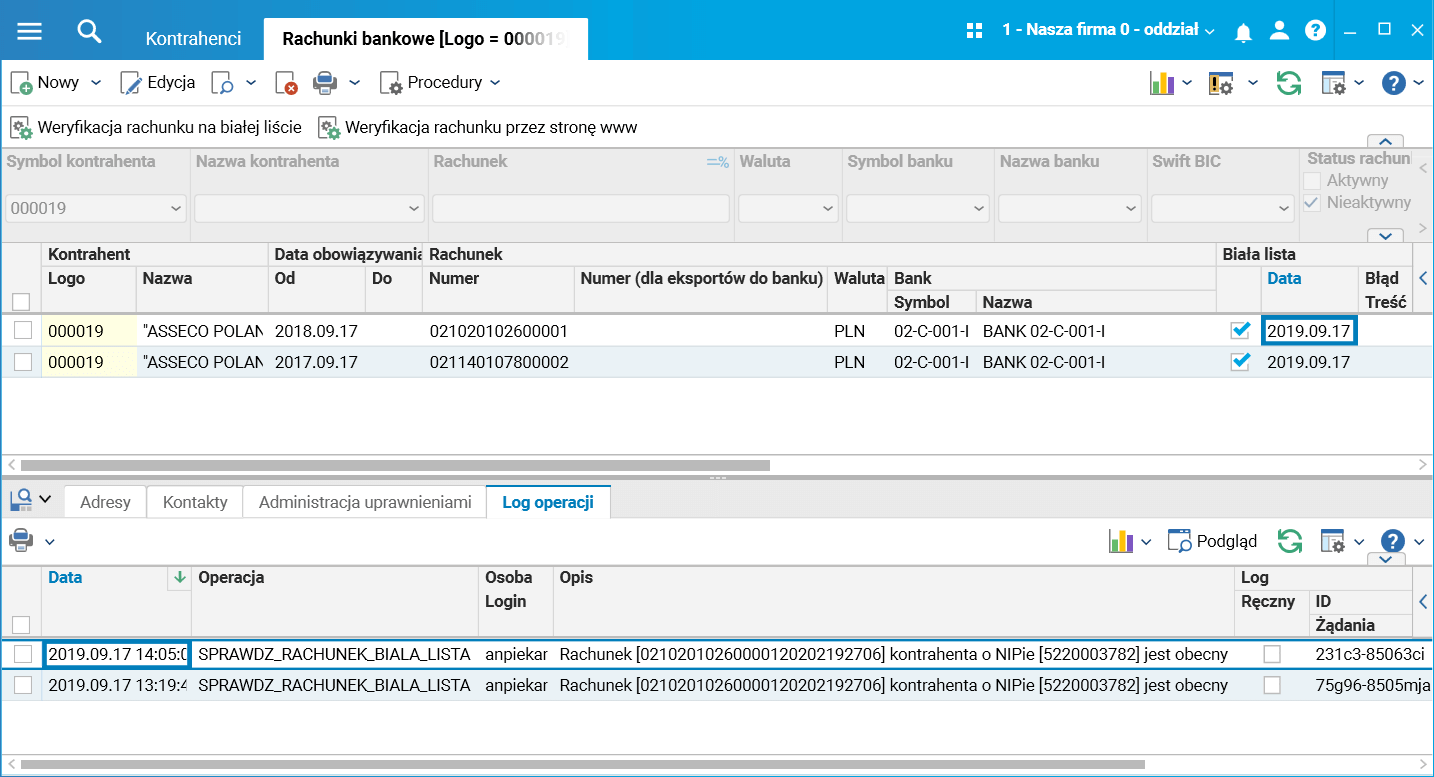The width and height of the screenshot is (1434, 777).
Task: Click the blue help icon in the main toolbar
Action: click(x=1394, y=84)
